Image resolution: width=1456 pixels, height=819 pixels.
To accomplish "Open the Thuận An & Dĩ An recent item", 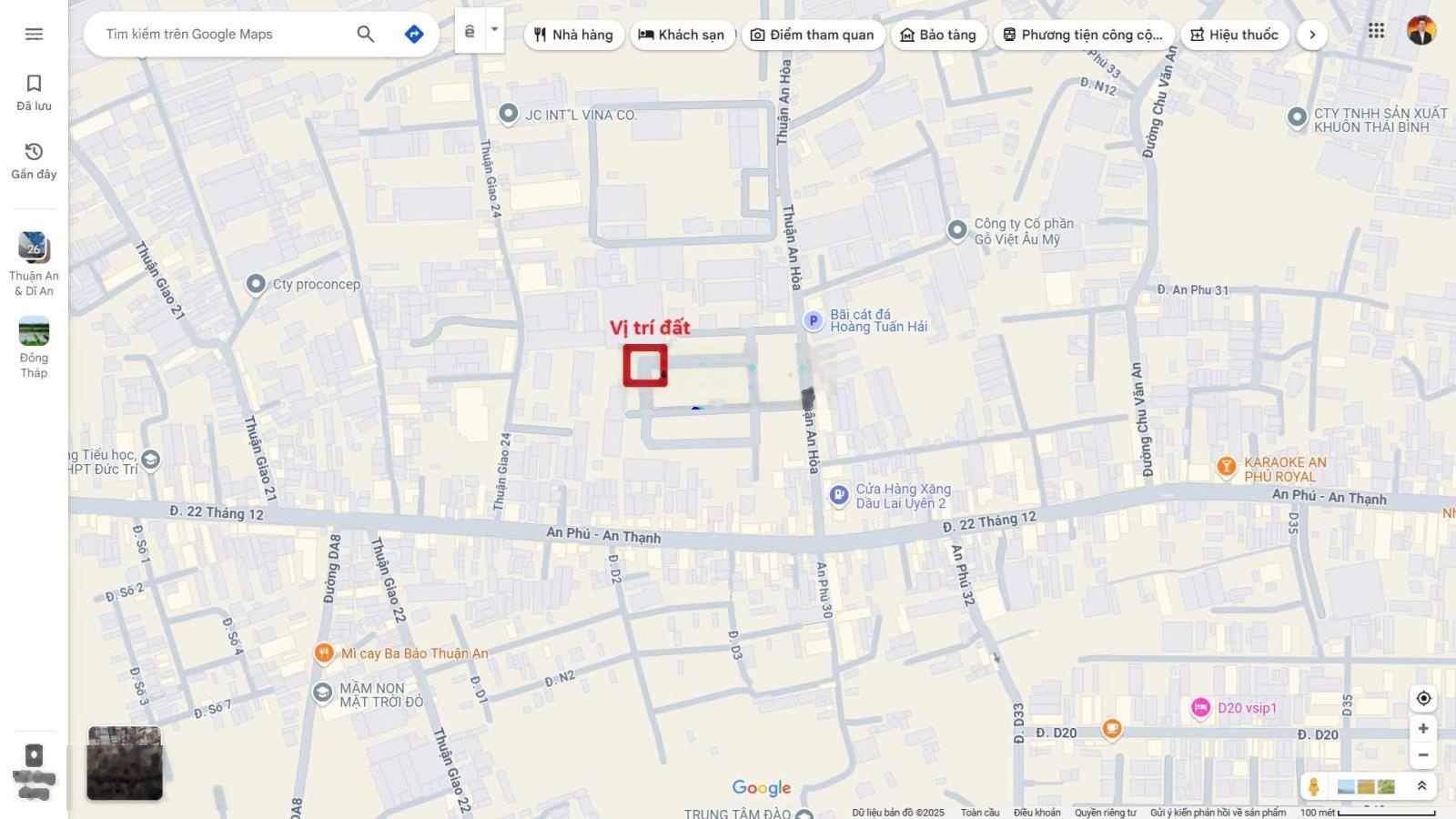I will tap(34, 264).
